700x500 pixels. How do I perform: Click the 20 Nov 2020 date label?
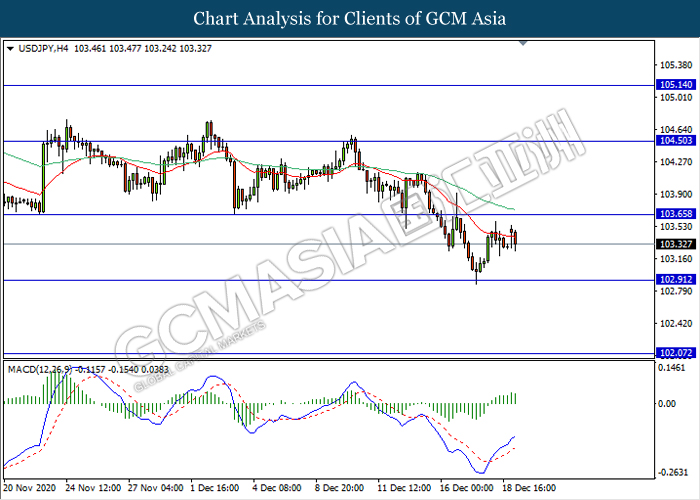click(x=30, y=488)
